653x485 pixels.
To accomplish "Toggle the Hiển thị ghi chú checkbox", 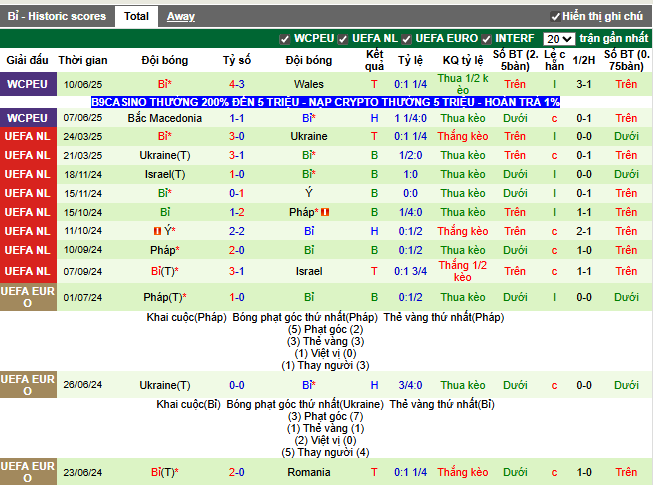I will tap(555, 17).
